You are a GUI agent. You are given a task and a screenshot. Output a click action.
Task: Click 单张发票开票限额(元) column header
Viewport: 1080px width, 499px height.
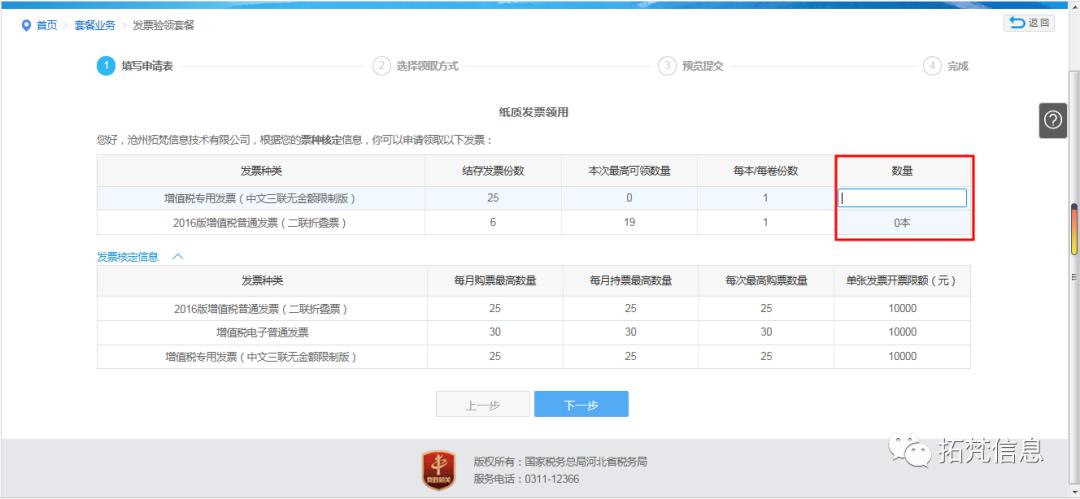[x=902, y=281]
